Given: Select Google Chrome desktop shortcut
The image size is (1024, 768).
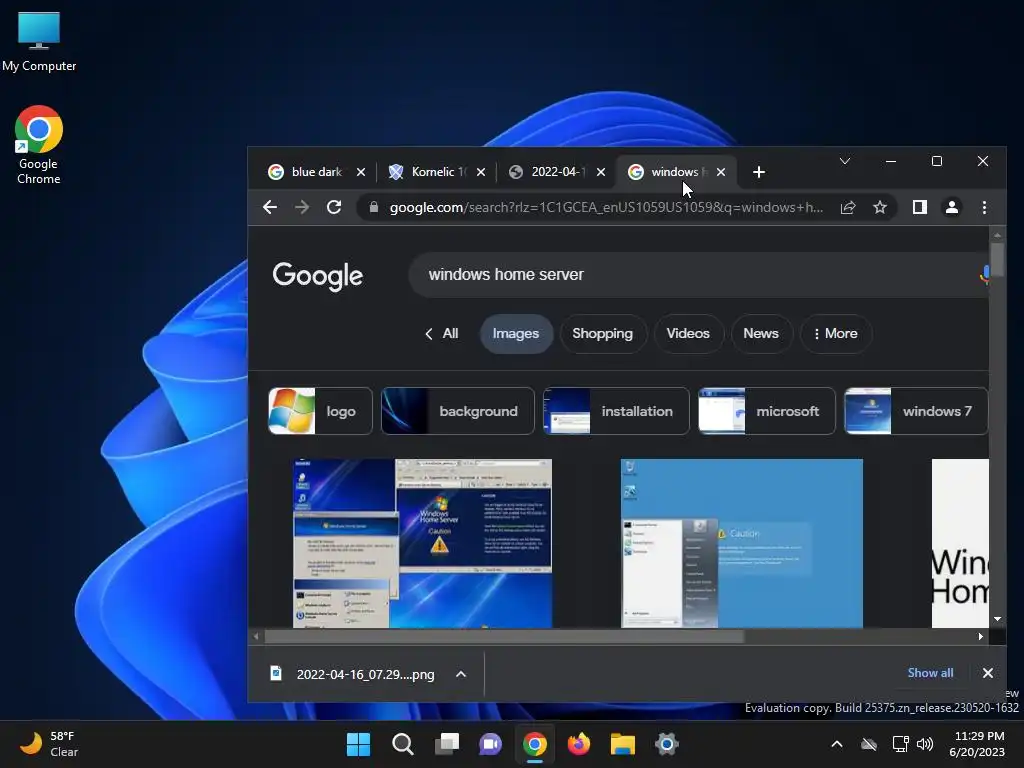Looking at the screenshot, I should (x=39, y=145).
